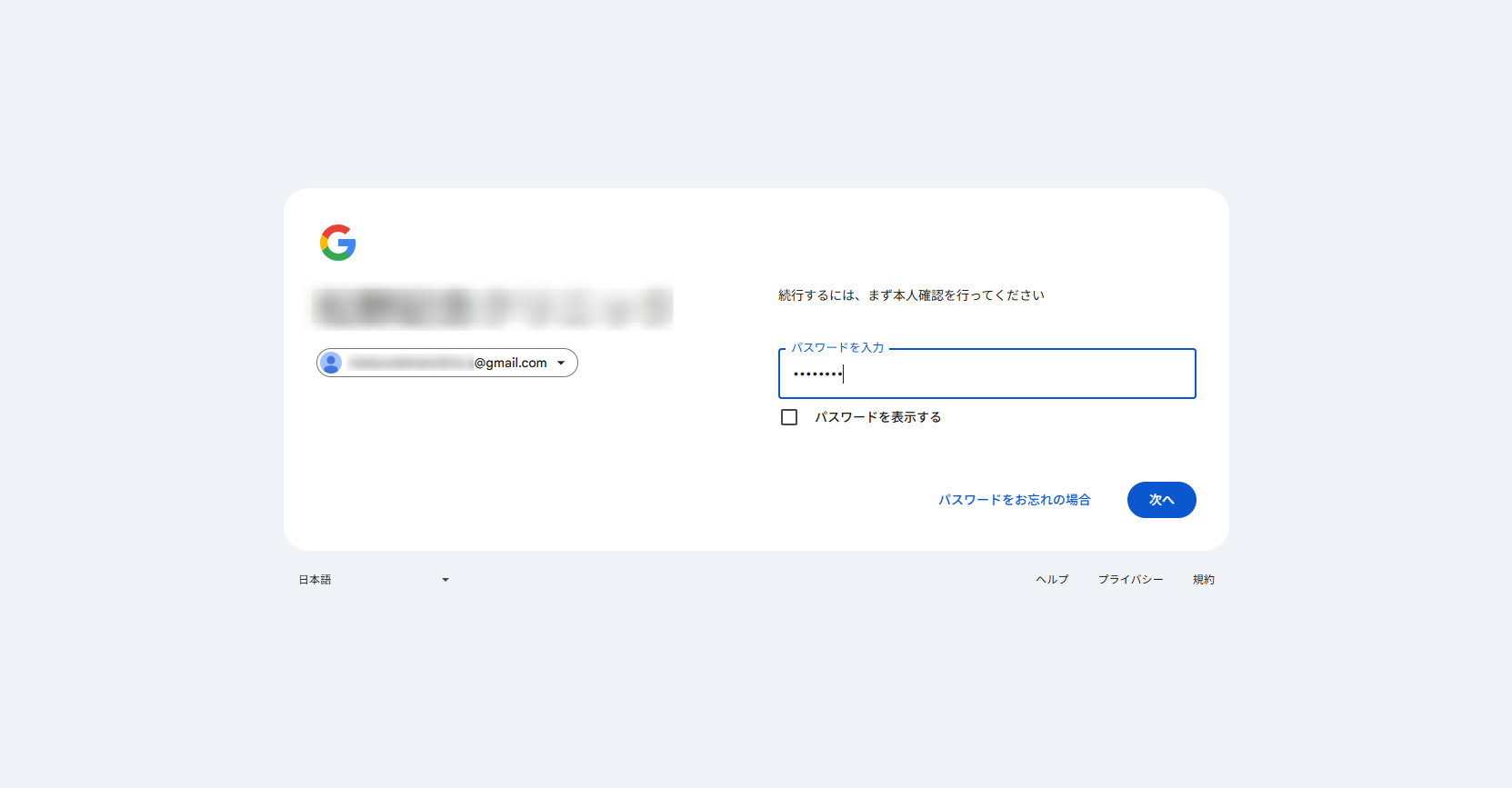Click the Google logo
This screenshot has height=788, width=1512.
pyautogui.click(x=338, y=243)
